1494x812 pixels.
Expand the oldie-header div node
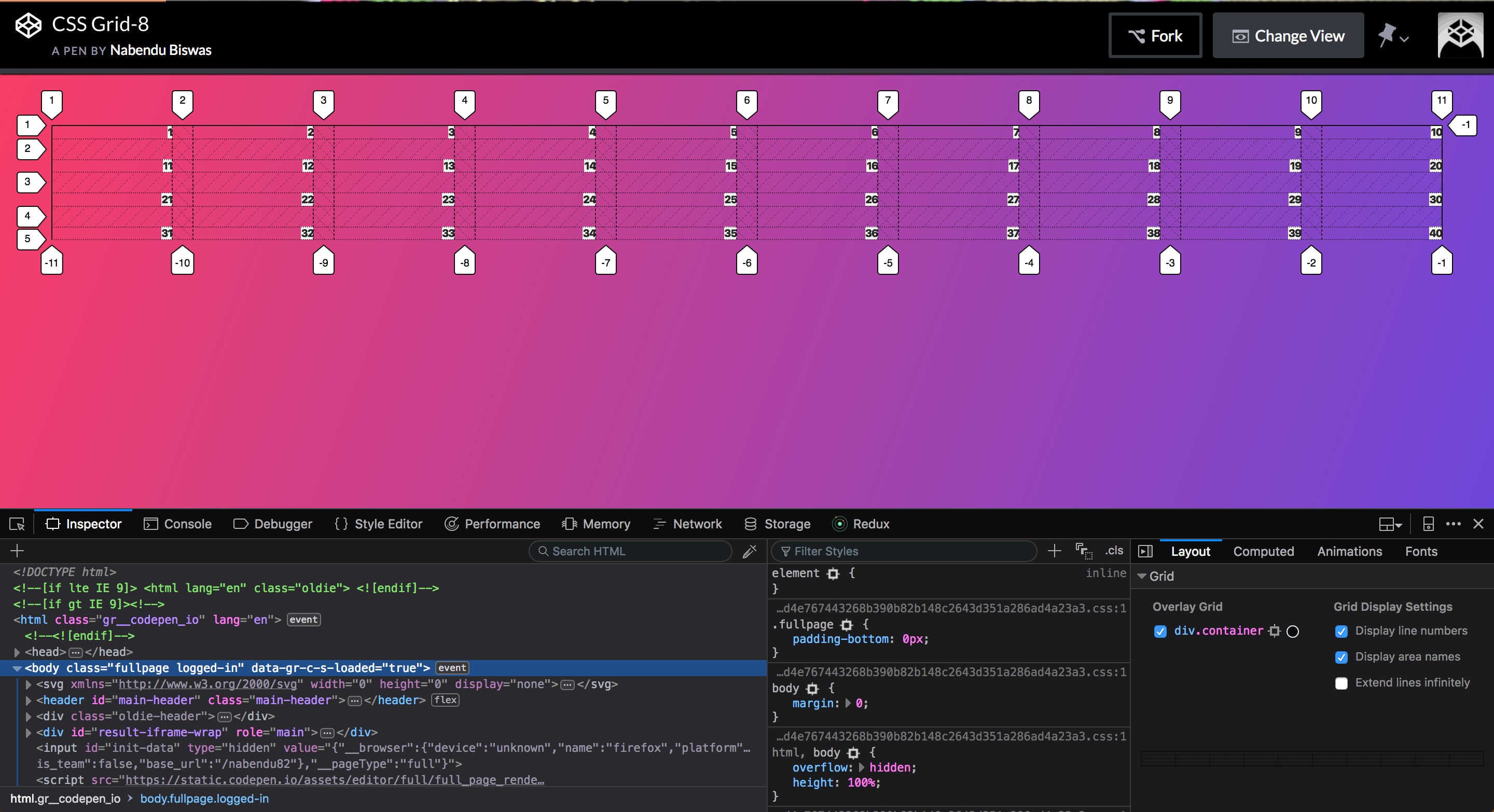[29, 717]
